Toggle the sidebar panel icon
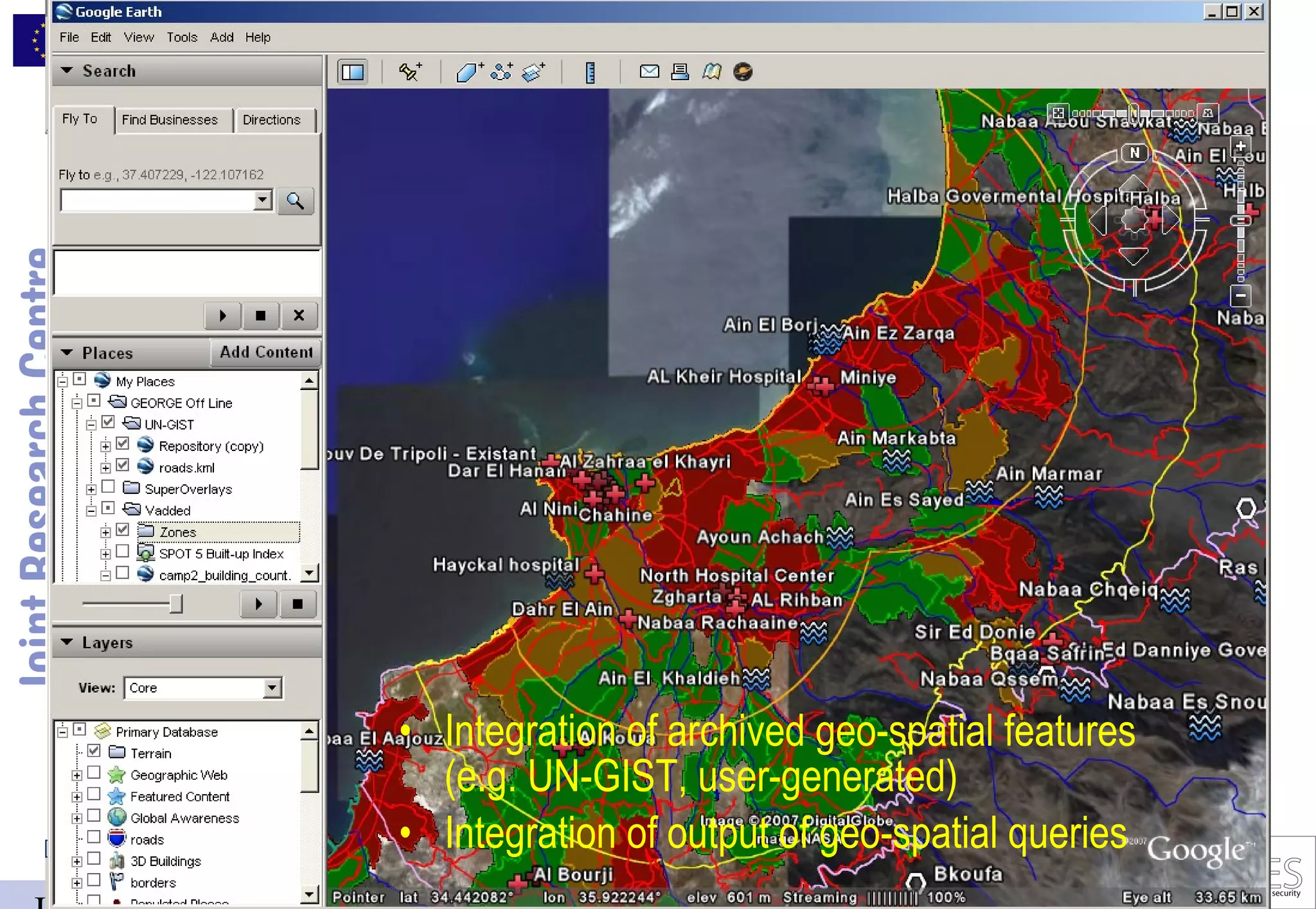Viewport: 1316px width, 909px height. click(x=352, y=72)
